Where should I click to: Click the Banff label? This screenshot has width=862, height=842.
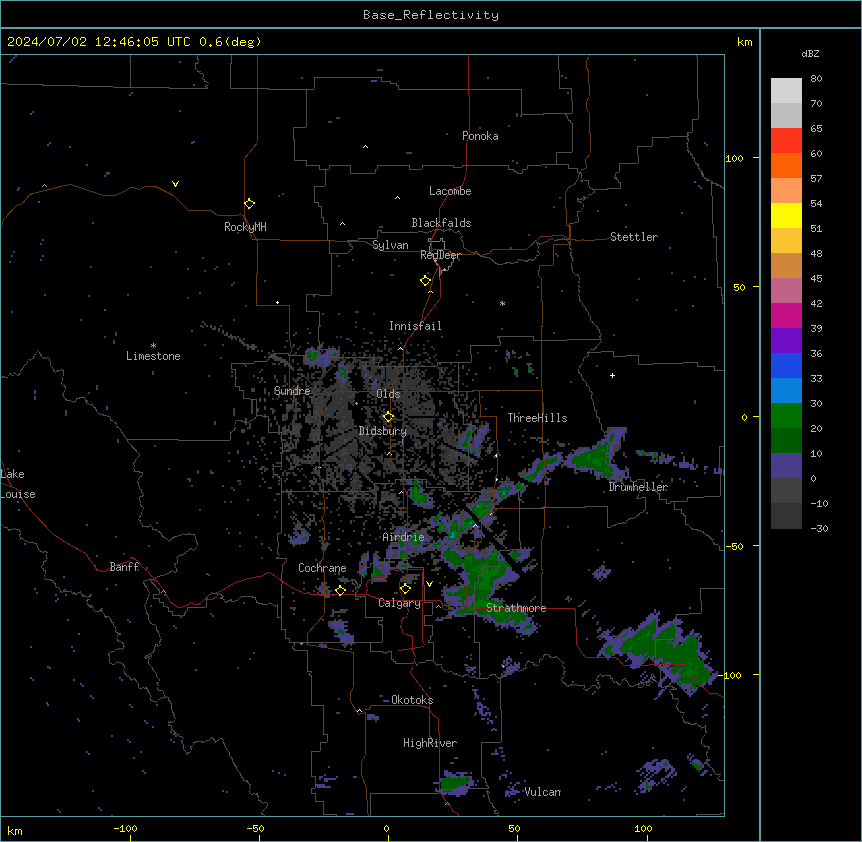coord(124,567)
